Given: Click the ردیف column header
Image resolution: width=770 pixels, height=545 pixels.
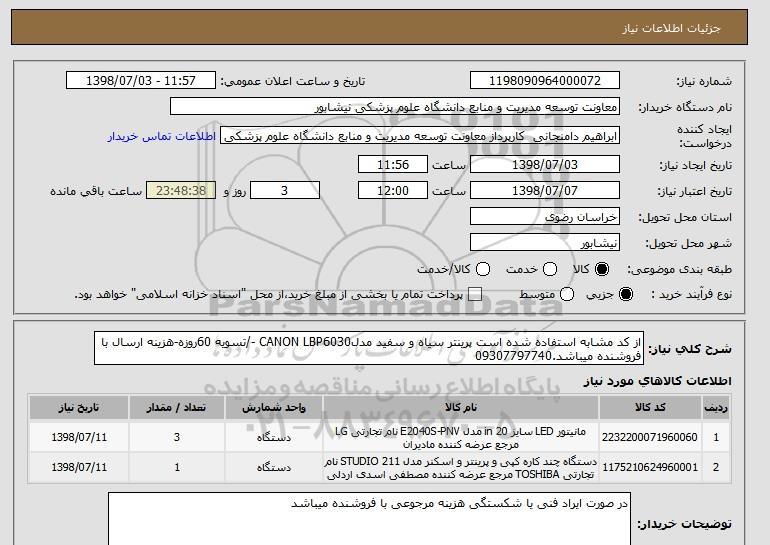Looking at the screenshot, I should tap(715, 408).
